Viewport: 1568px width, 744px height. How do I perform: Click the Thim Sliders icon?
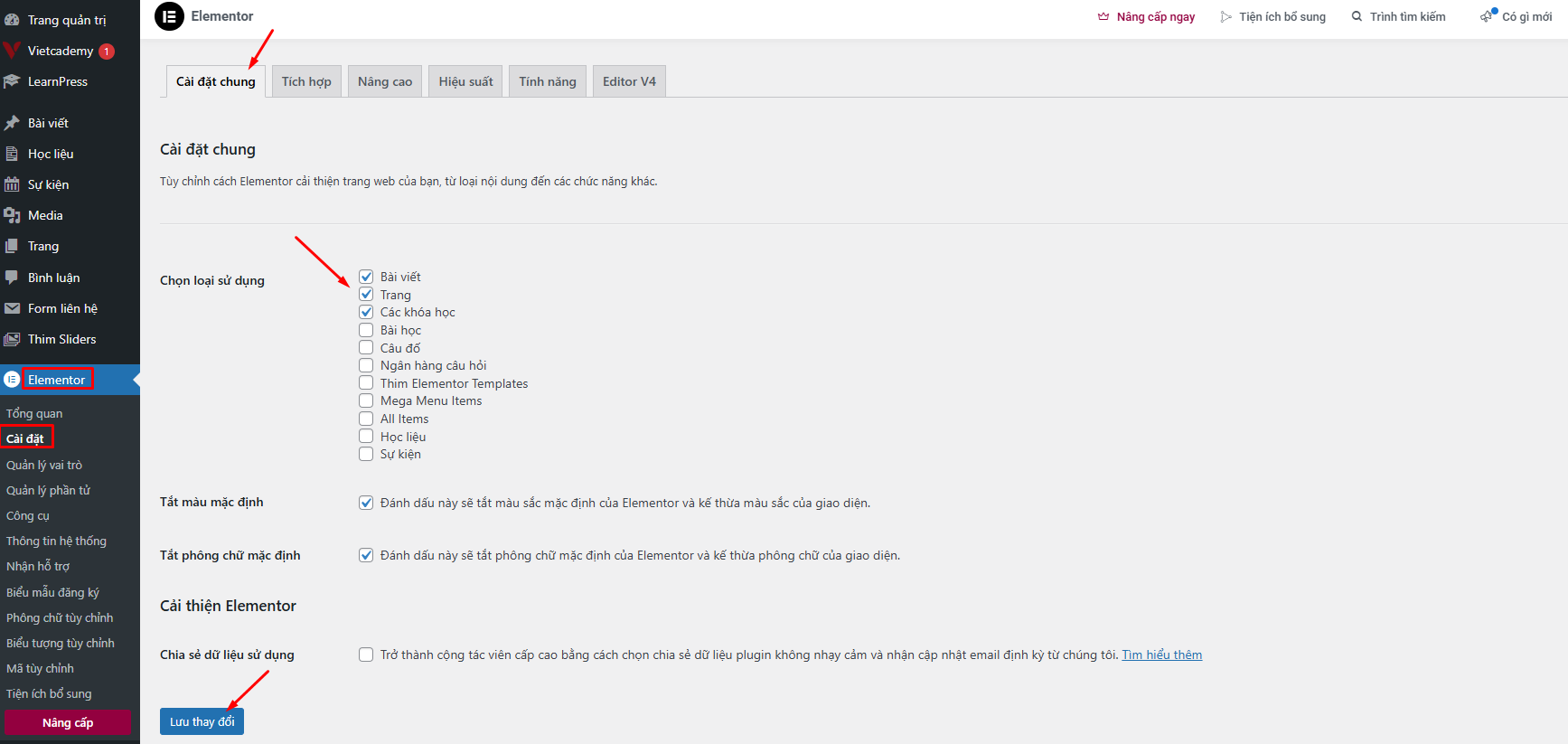[x=12, y=339]
